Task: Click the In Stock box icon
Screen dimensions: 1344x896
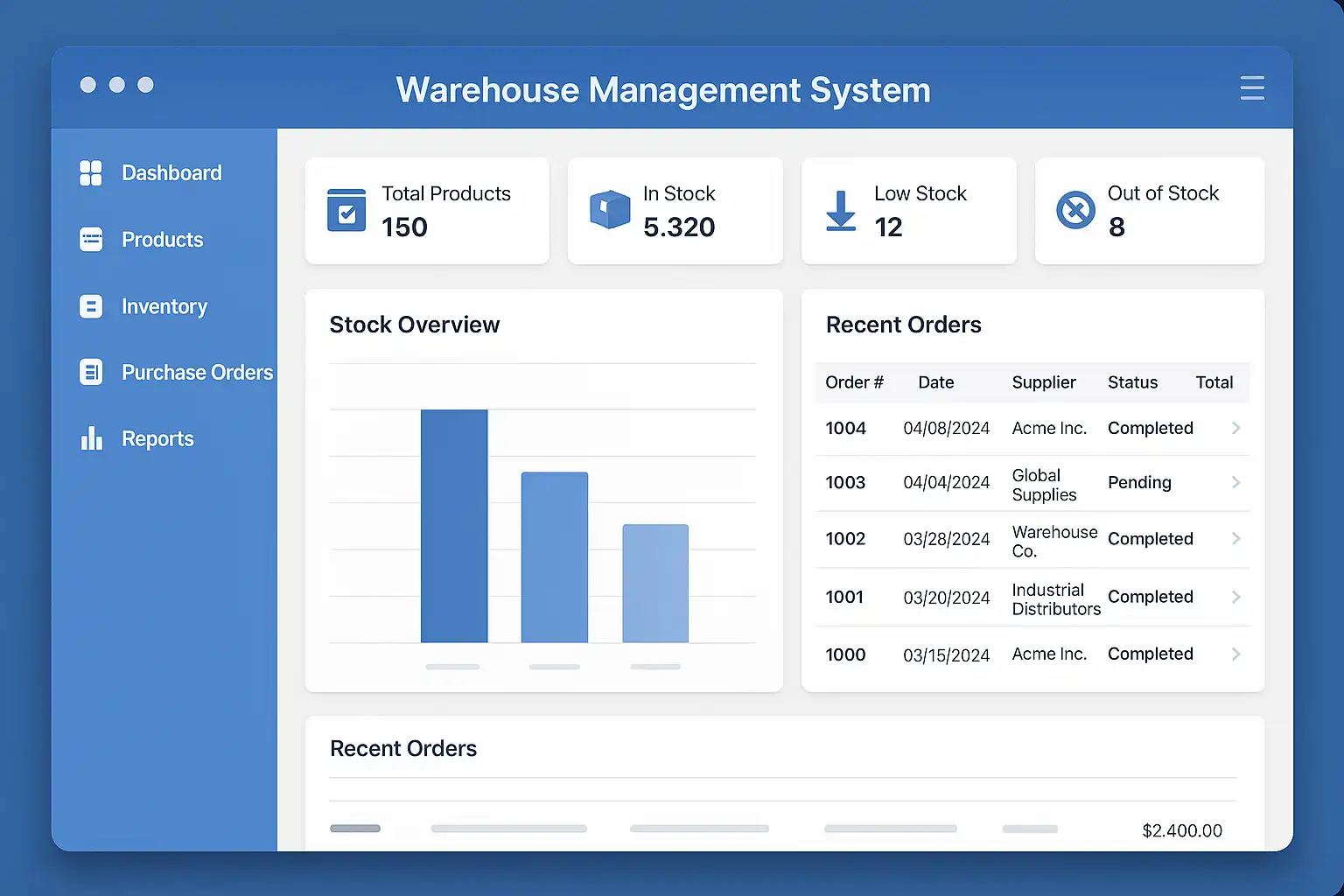Action: [610, 210]
